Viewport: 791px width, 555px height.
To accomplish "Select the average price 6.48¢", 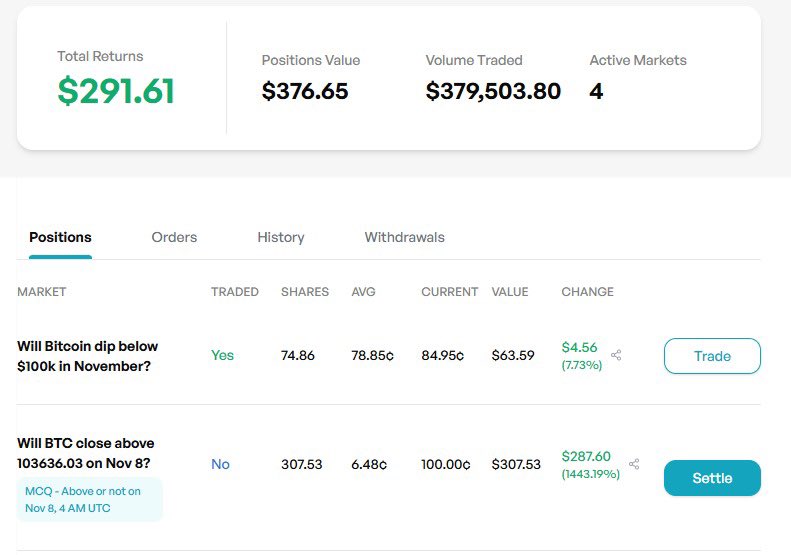I will tap(369, 464).
